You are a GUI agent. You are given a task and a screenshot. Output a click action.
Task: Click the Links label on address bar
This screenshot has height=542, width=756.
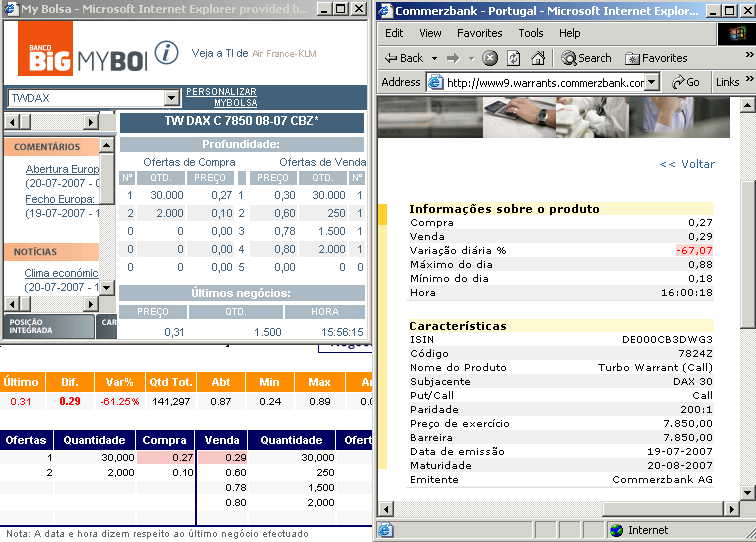tap(728, 82)
